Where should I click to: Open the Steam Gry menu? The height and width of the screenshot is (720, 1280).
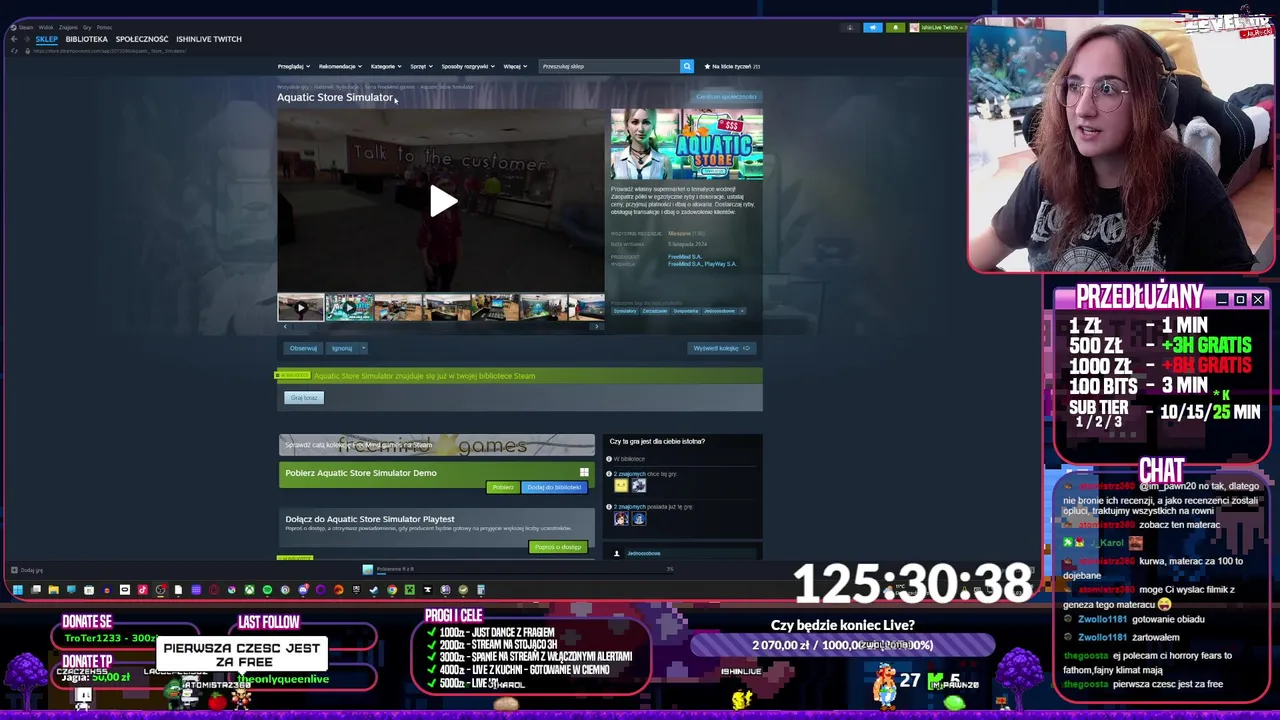pyautogui.click(x=87, y=27)
